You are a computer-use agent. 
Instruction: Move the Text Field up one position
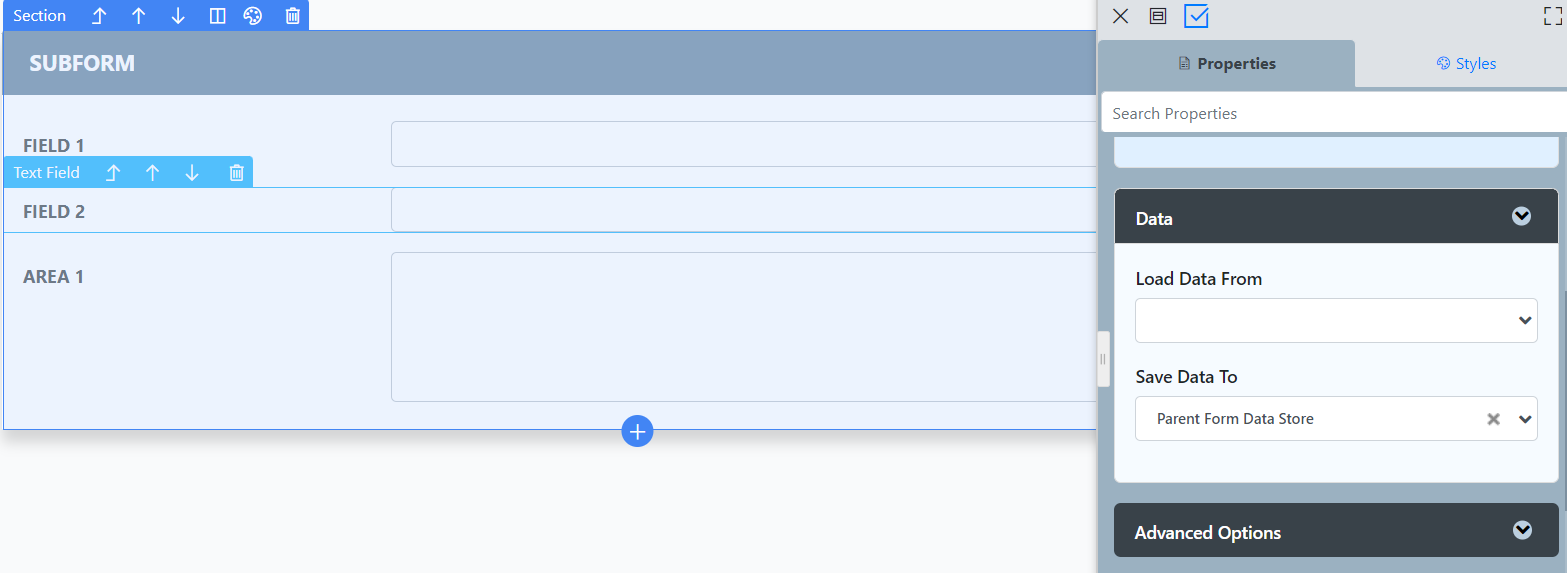(x=152, y=173)
